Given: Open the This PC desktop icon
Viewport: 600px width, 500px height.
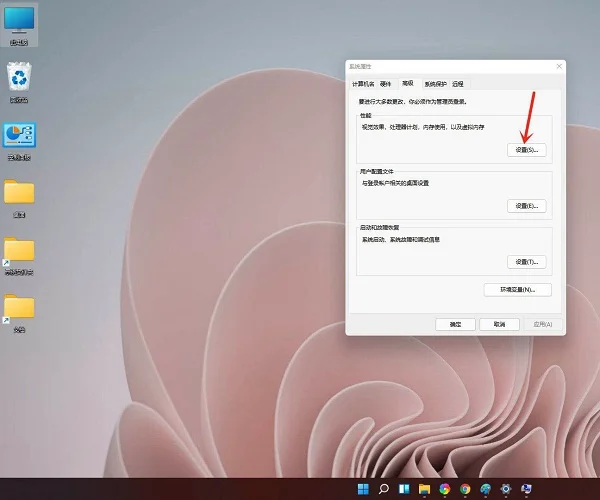Looking at the screenshot, I should (x=19, y=25).
